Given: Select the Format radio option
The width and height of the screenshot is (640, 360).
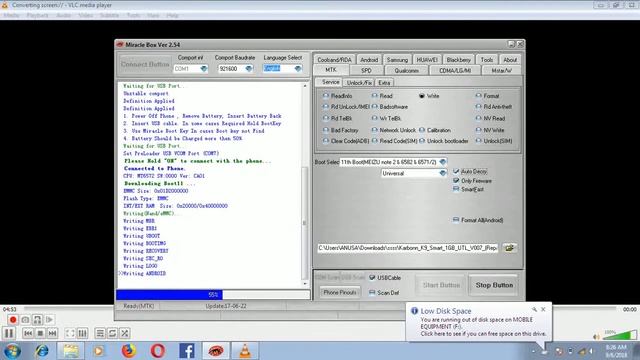Looking at the screenshot, I should coord(487,96).
